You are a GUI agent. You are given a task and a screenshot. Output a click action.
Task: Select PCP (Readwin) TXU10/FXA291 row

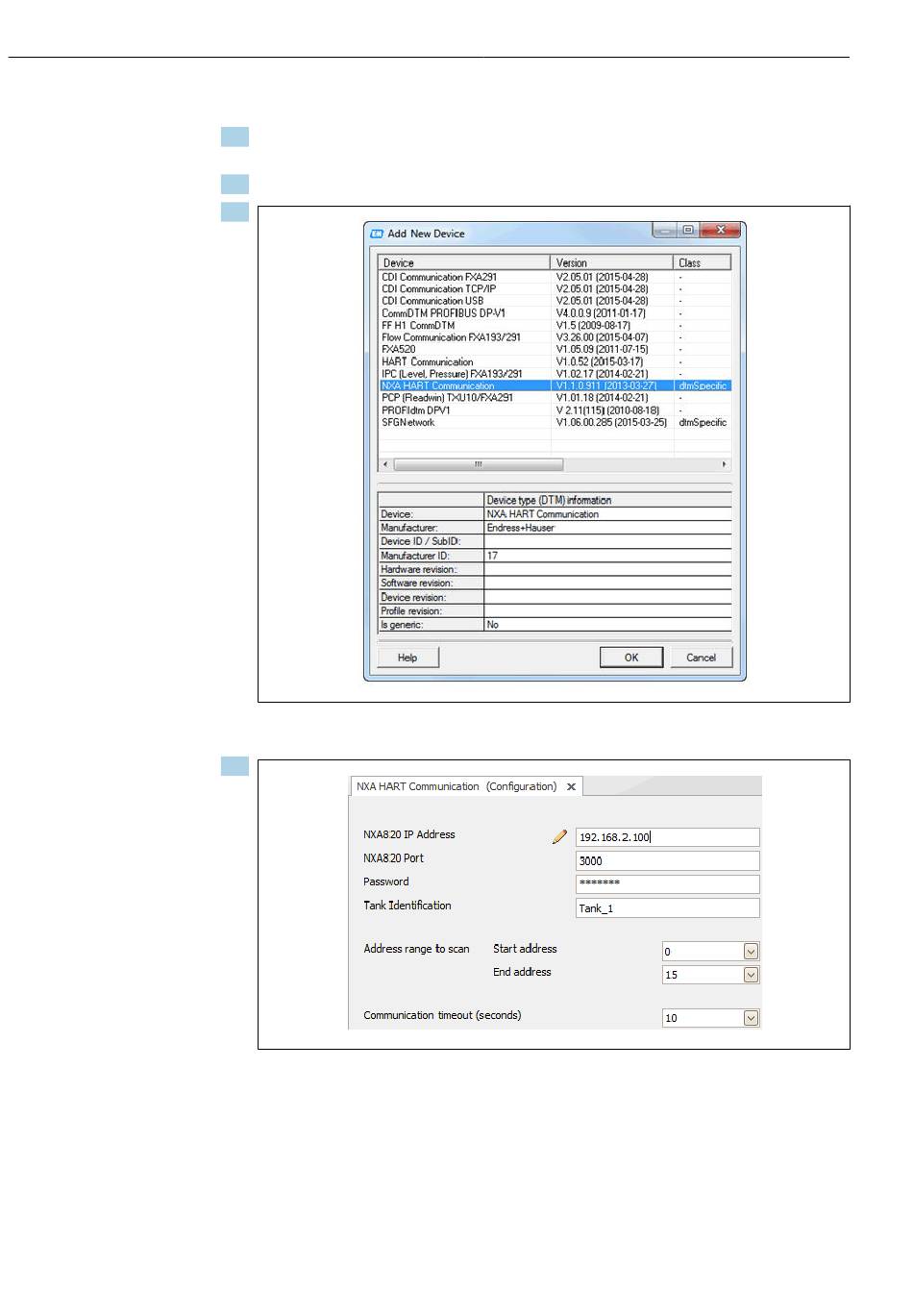click(555, 398)
